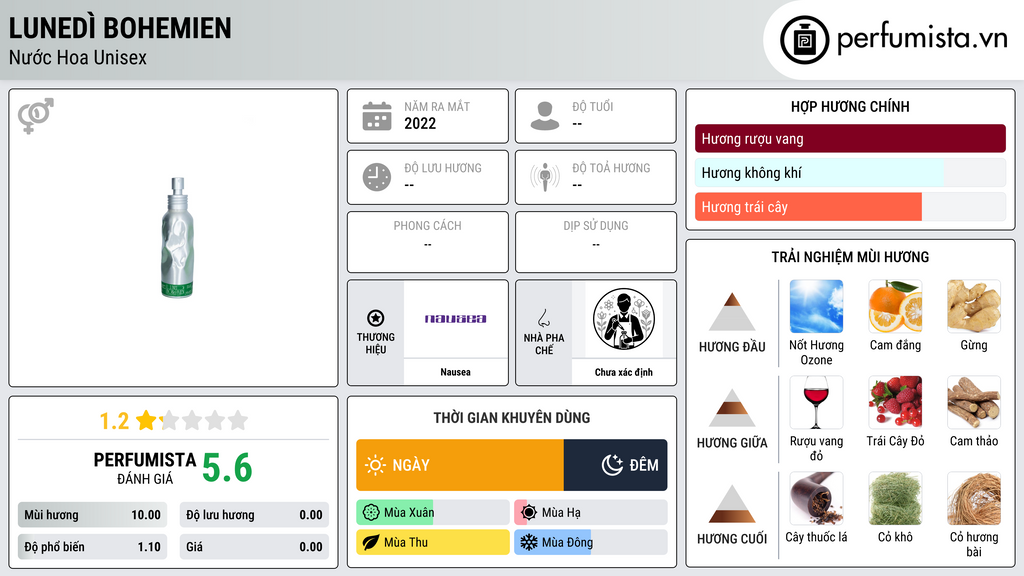Click the Hương không khí accord bar
The image size is (1024, 576).
(850, 172)
